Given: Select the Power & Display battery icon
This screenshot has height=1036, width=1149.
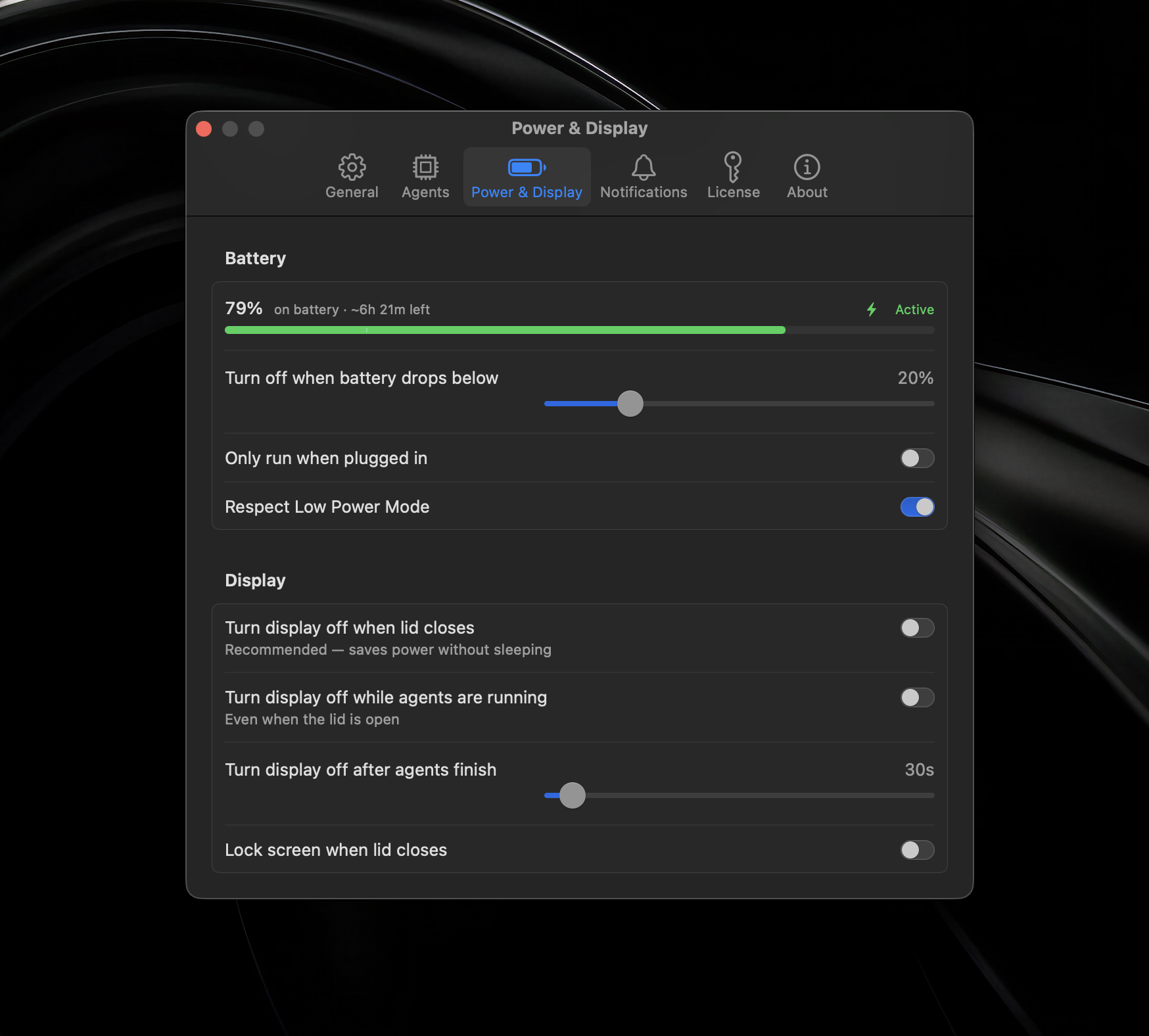Looking at the screenshot, I should (x=527, y=168).
